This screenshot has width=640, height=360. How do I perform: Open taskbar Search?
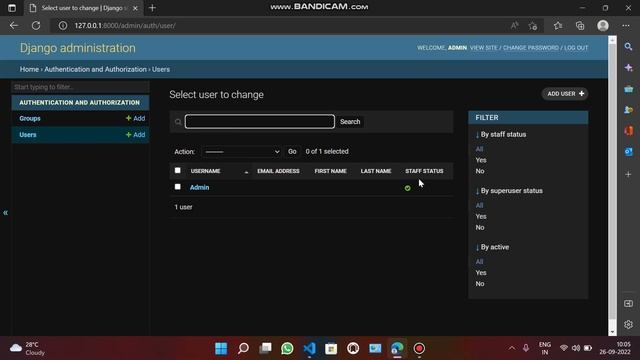(243, 348)
